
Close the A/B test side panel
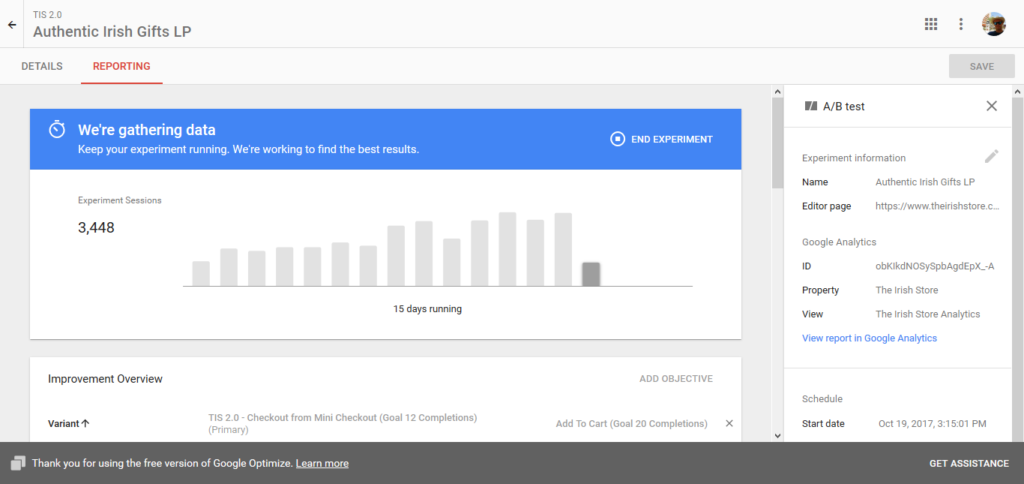tap(991, 106)
